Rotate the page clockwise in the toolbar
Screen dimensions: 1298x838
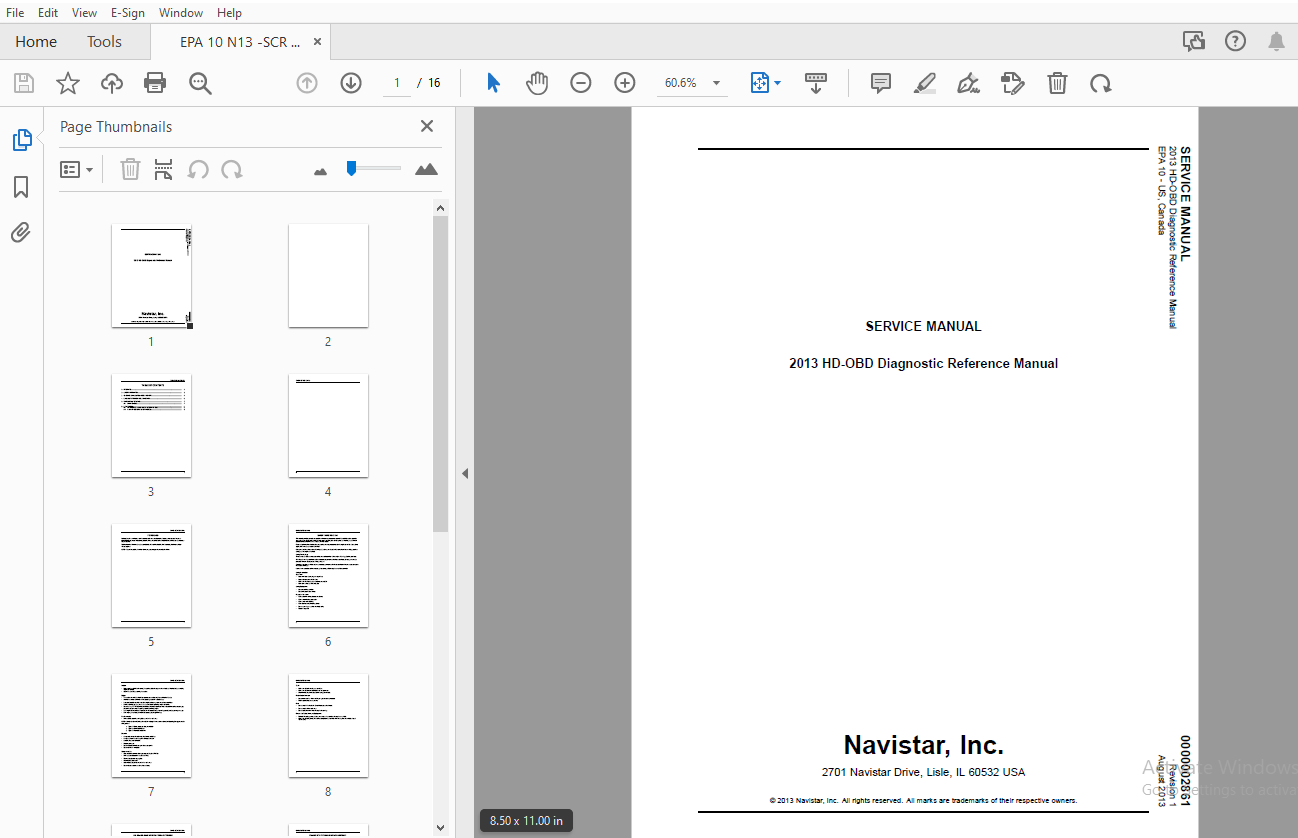pos(1101,83)
